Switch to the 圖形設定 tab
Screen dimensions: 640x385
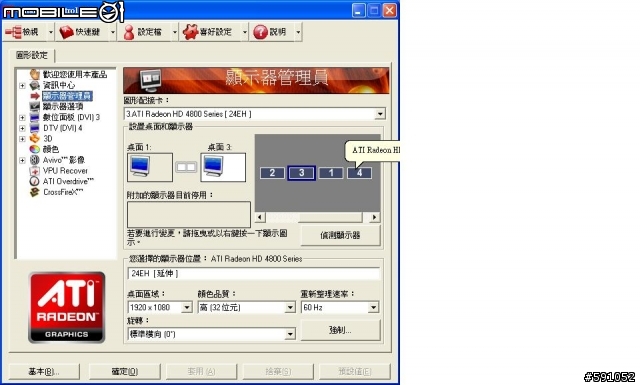(x=31, y=55)
